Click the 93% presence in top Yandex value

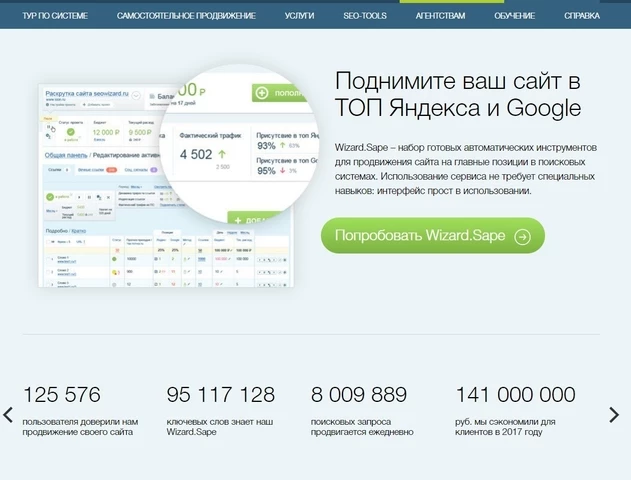(266, 146)
